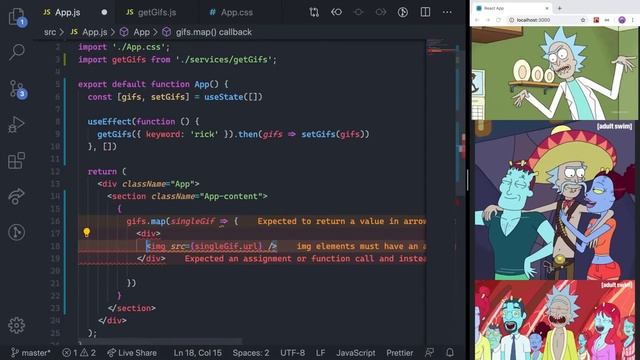640x360 pixels.
Task: Click the browser profile avatar
Action: point(622,20)
